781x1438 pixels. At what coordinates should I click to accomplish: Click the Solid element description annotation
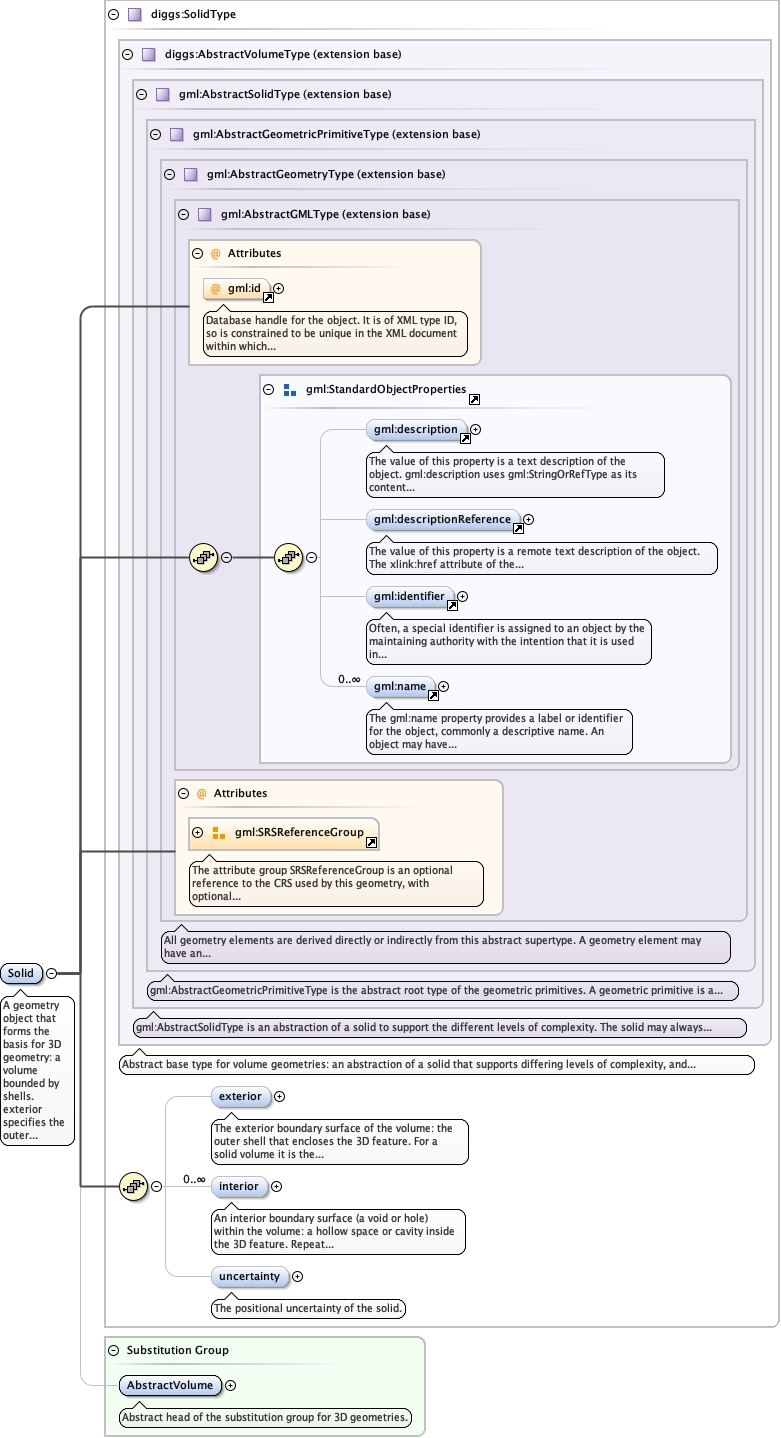pyautogui.click(x=38, y=1070)
